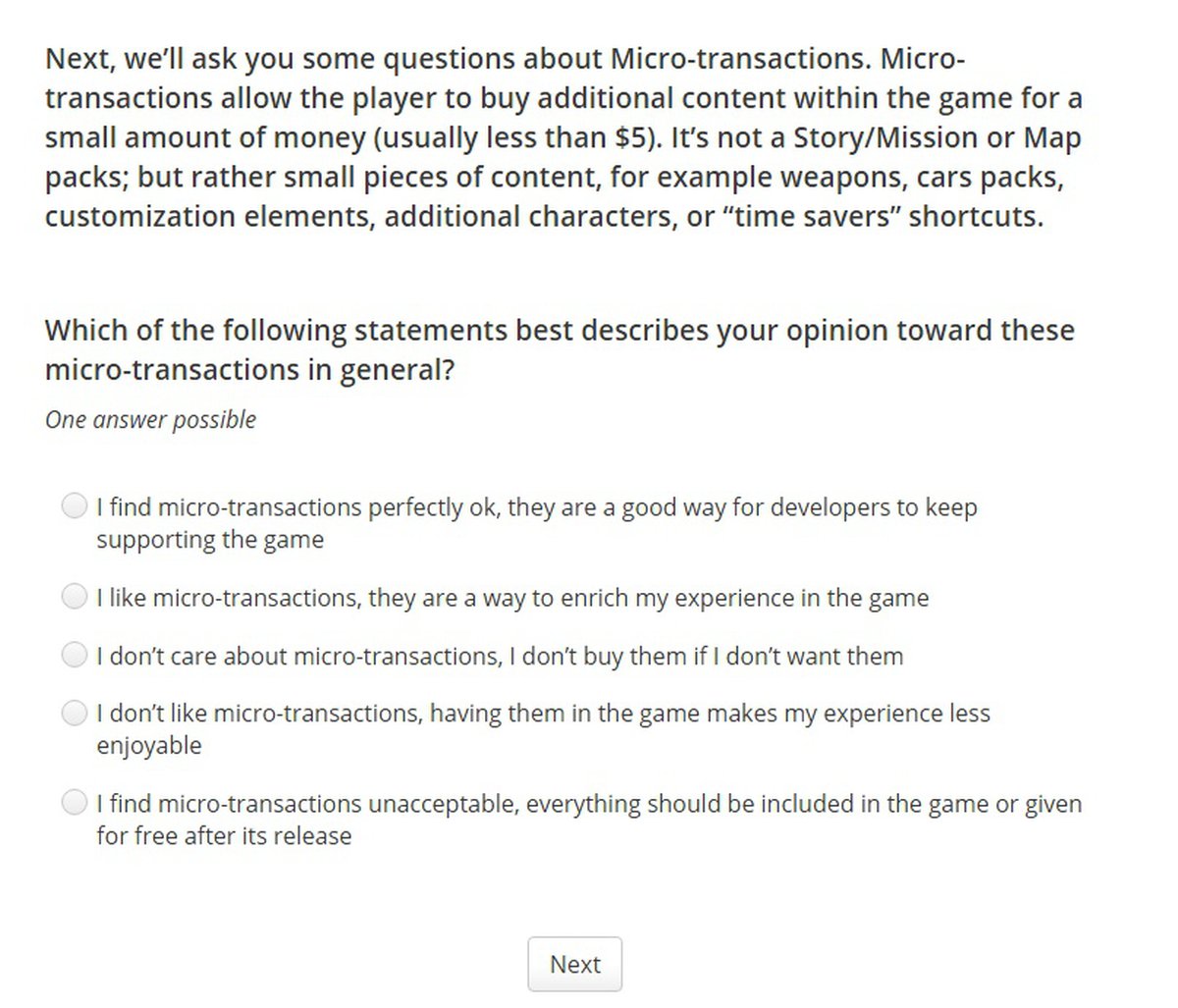Viewport: 1178px width, 1008px height.
Task: Click the 'everything should be included in the game' label
Action: coord(746,804)
